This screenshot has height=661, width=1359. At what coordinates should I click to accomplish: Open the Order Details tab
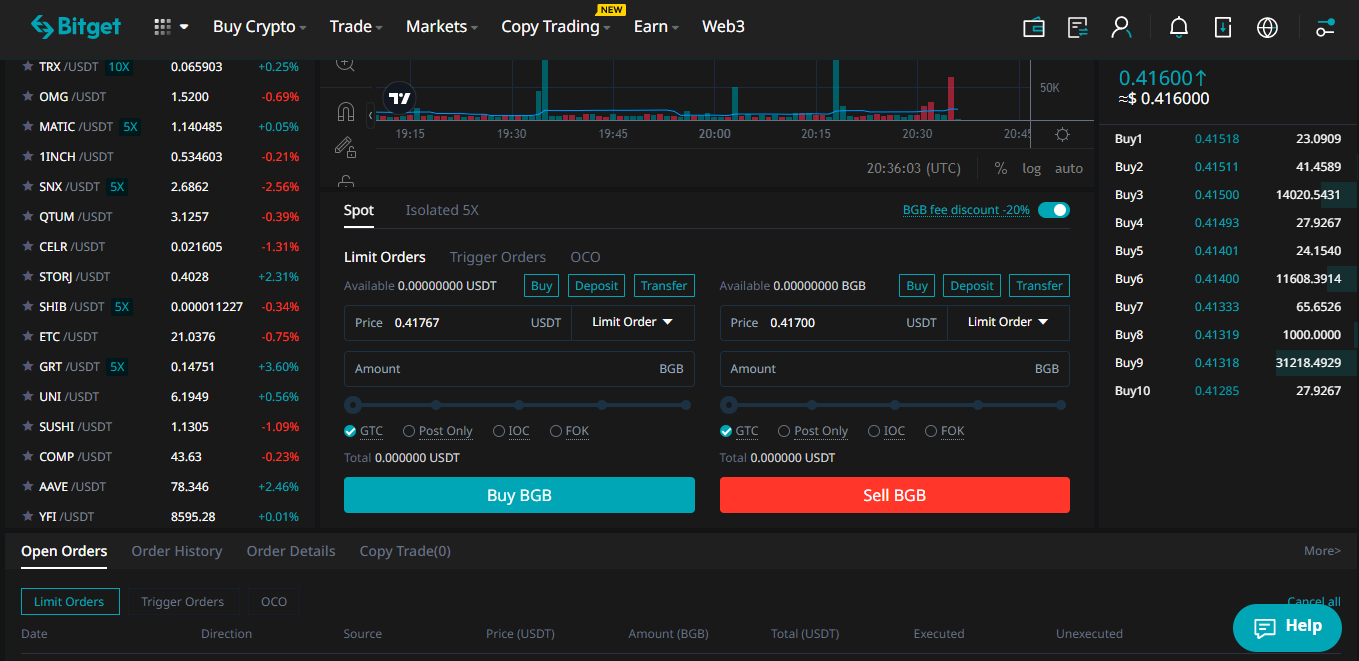291,551
